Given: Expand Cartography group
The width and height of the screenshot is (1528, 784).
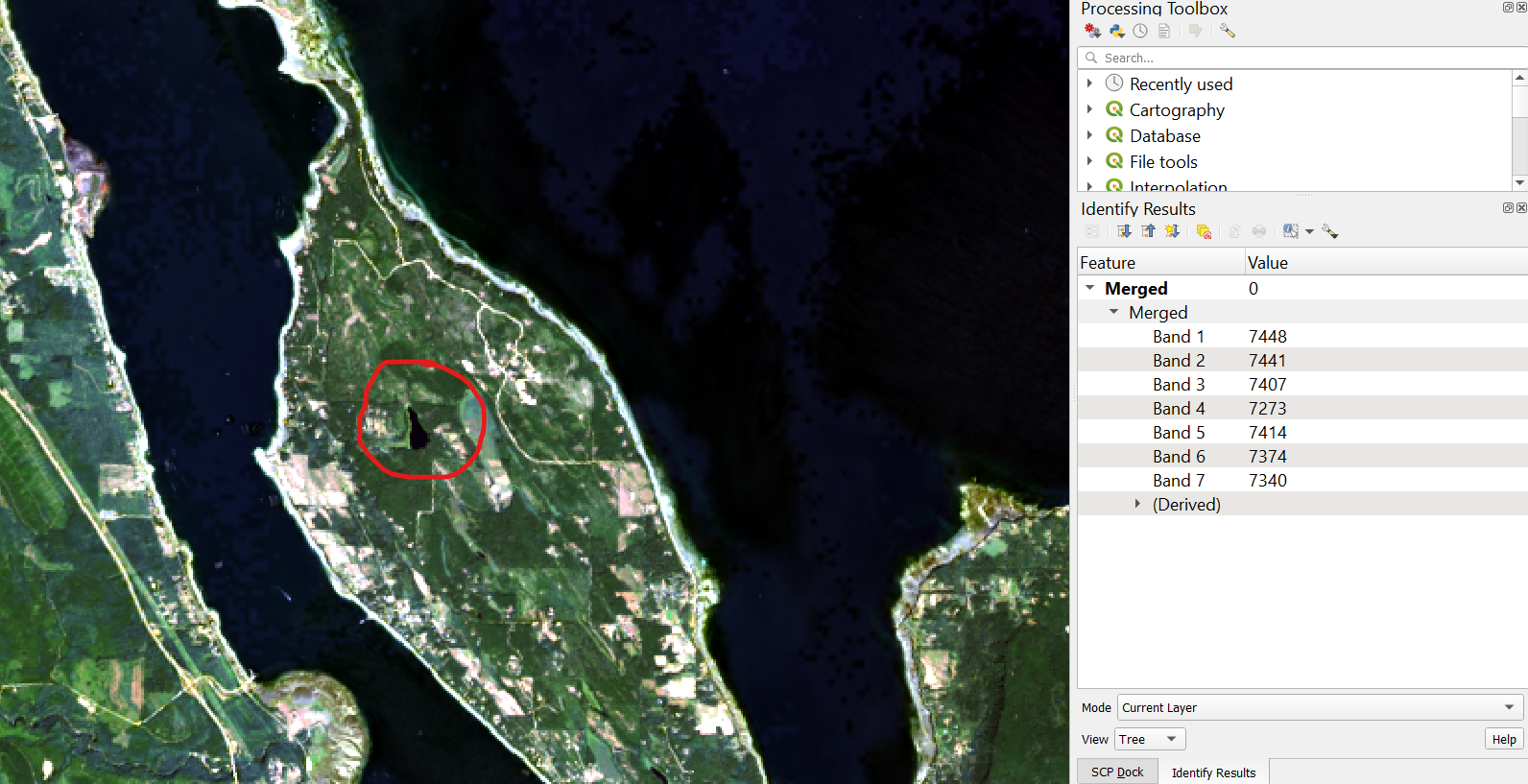Looking at the screenshot, I should (x=1089, y=109).
